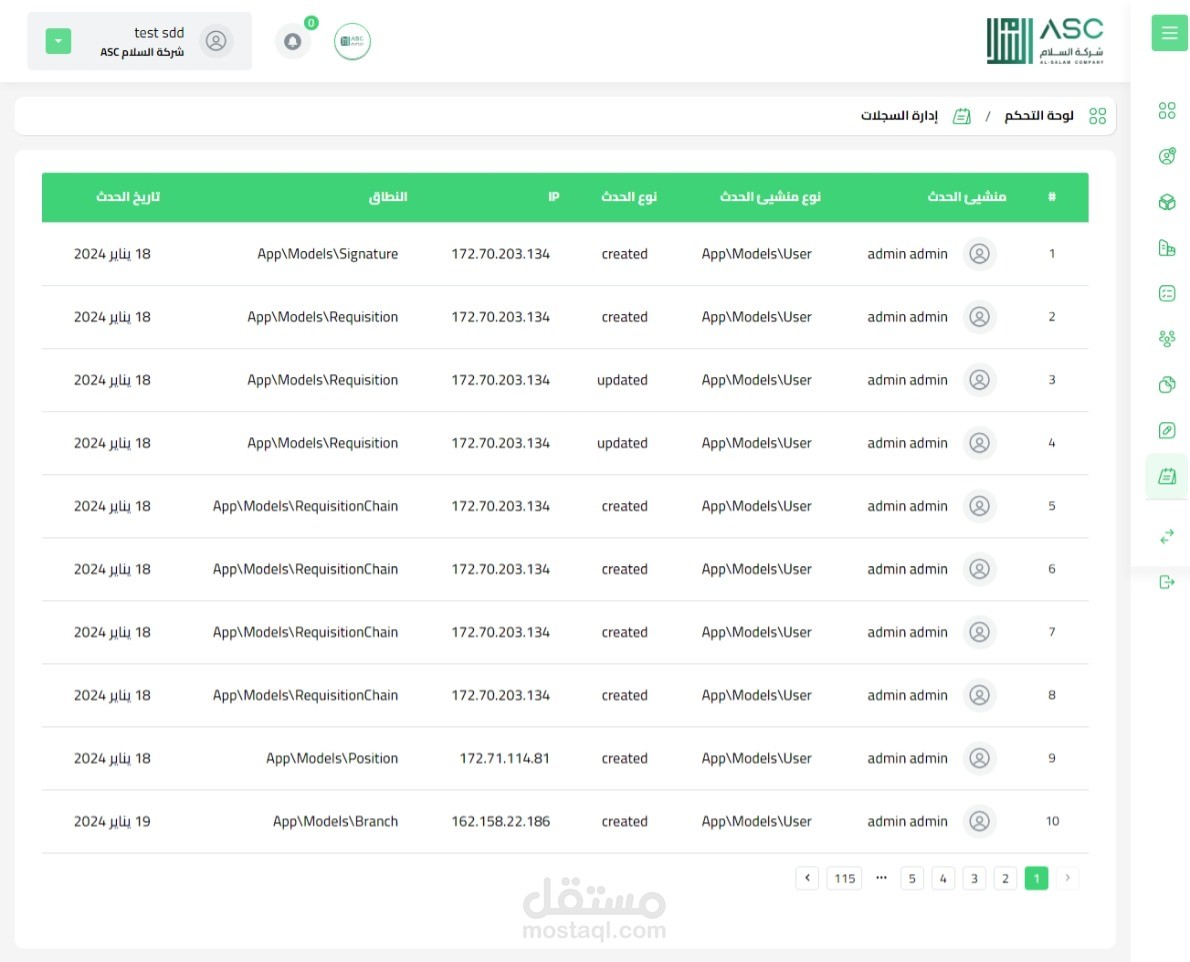Open the 3D box icon in sidebar
The width and height of the screenshot is (1190, 962).
[x=1166, y=202]
